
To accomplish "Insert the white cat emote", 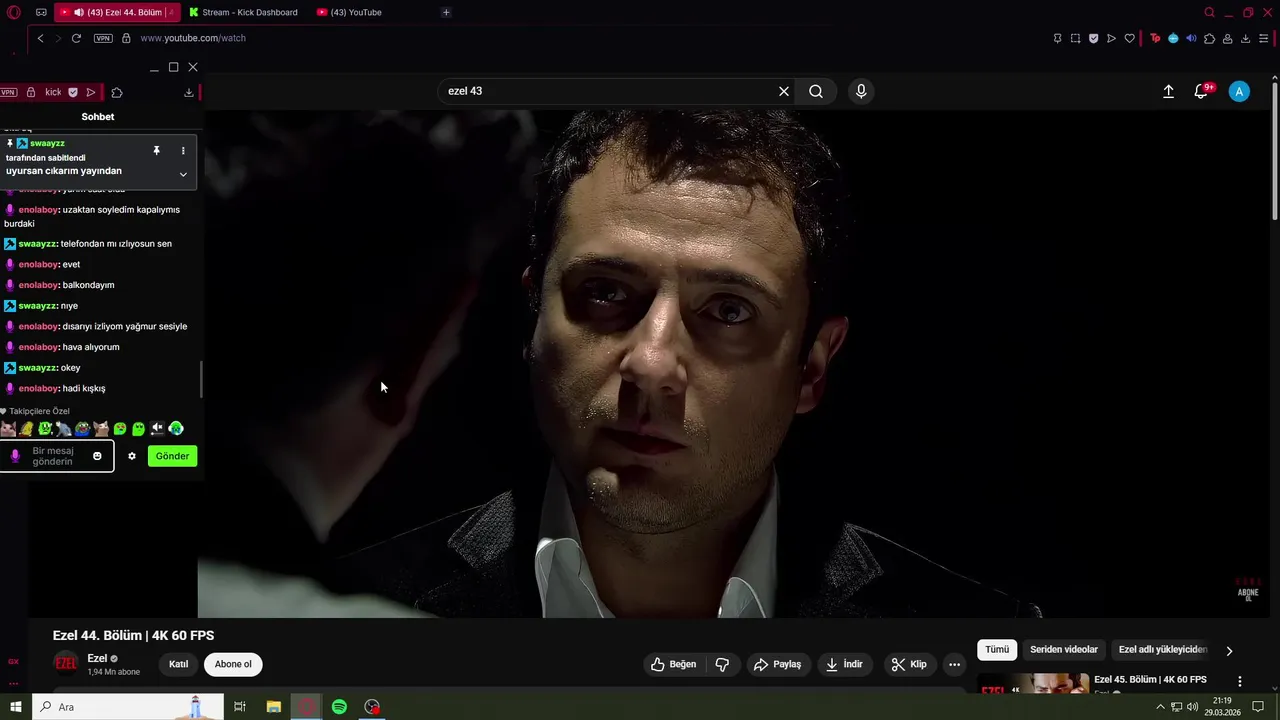I will [x=8, y=429].
